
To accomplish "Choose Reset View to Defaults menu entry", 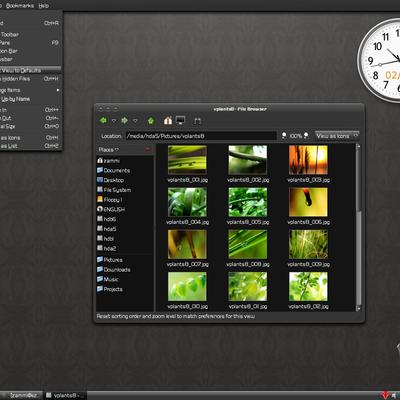I will pyautogui.click(x=31, y=70).
